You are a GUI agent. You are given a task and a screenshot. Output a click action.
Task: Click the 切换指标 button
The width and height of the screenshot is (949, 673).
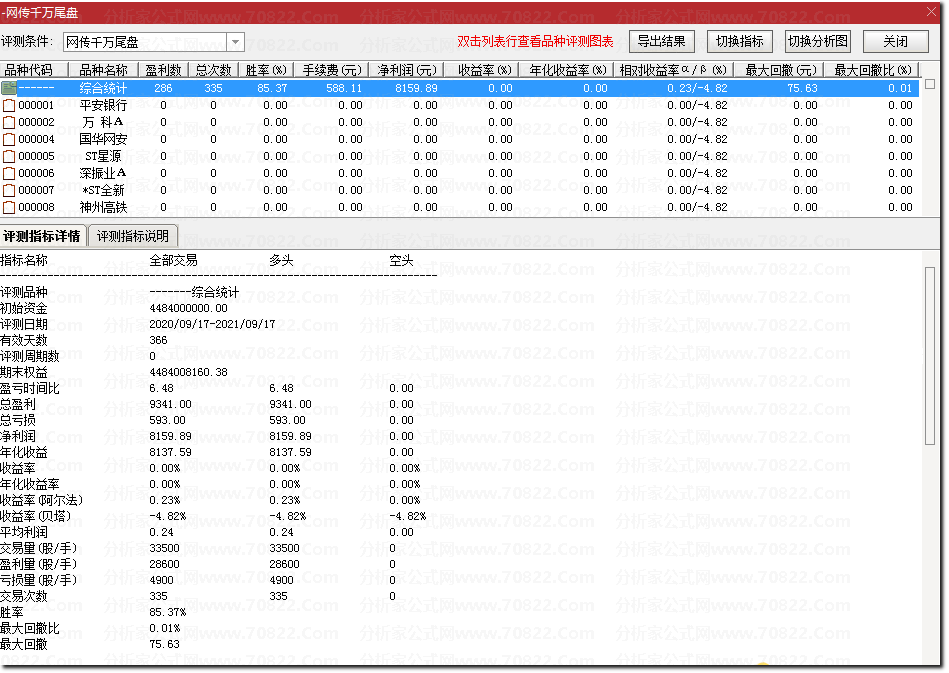coord(740,41)
